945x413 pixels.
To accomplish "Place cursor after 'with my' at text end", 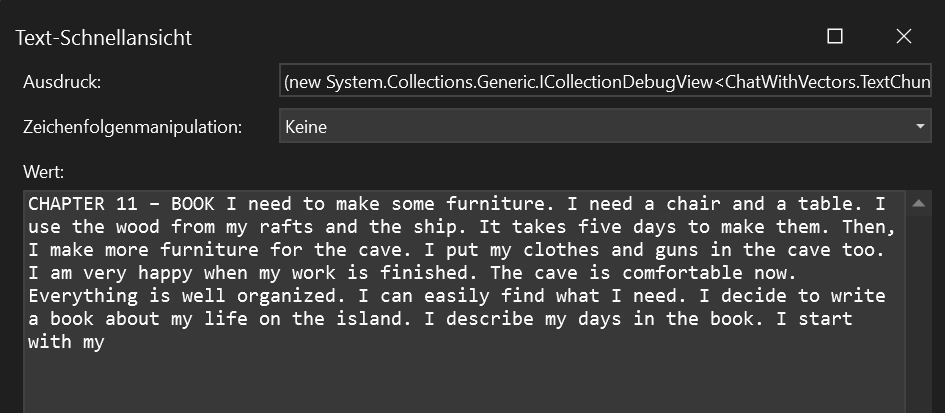I will (106, 342).
